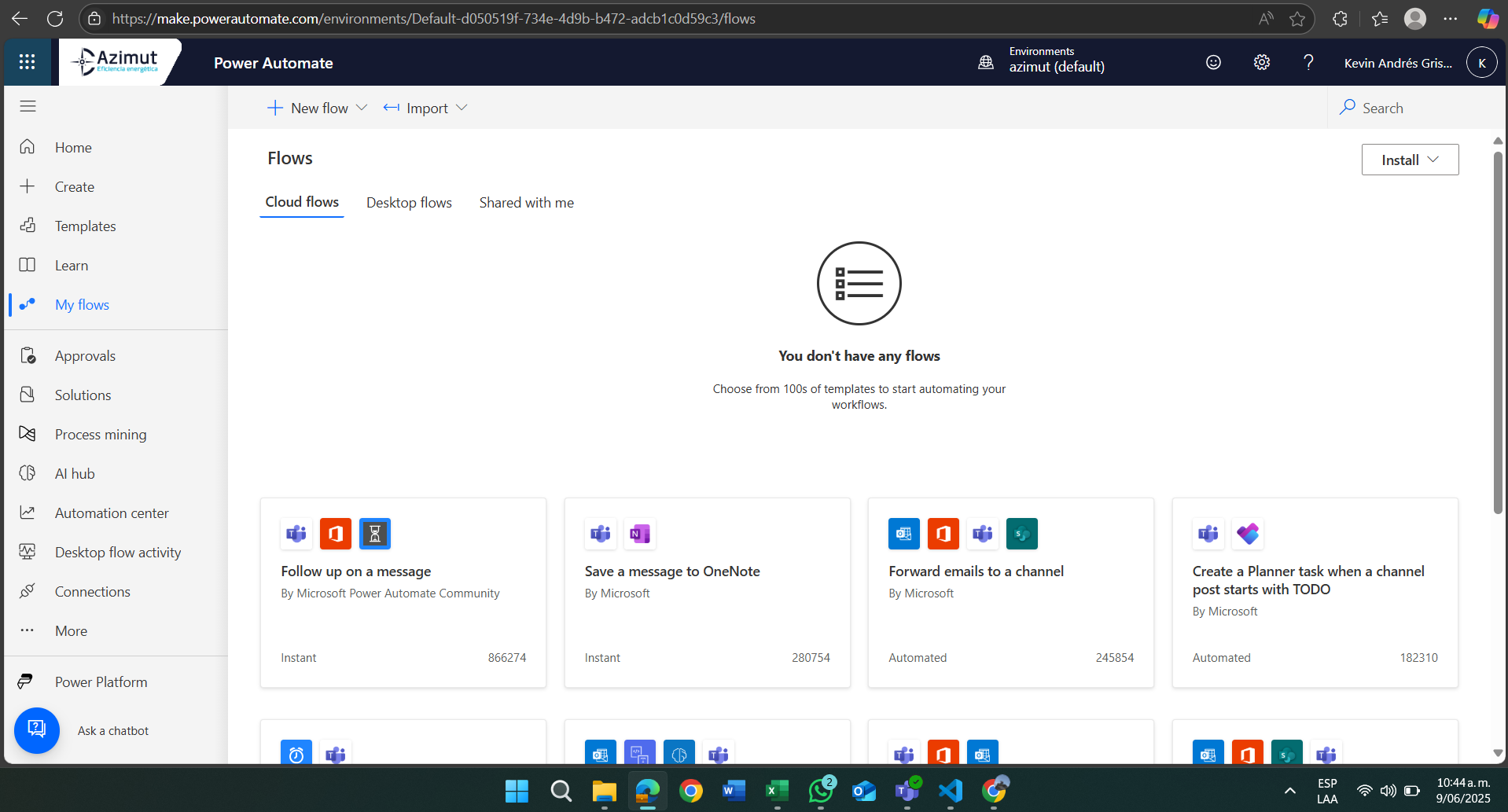The height and width of the screenshot is (812, 1508).
Task: Refresh the browser page
Action: pyautogui.click(x=55, y=18)
